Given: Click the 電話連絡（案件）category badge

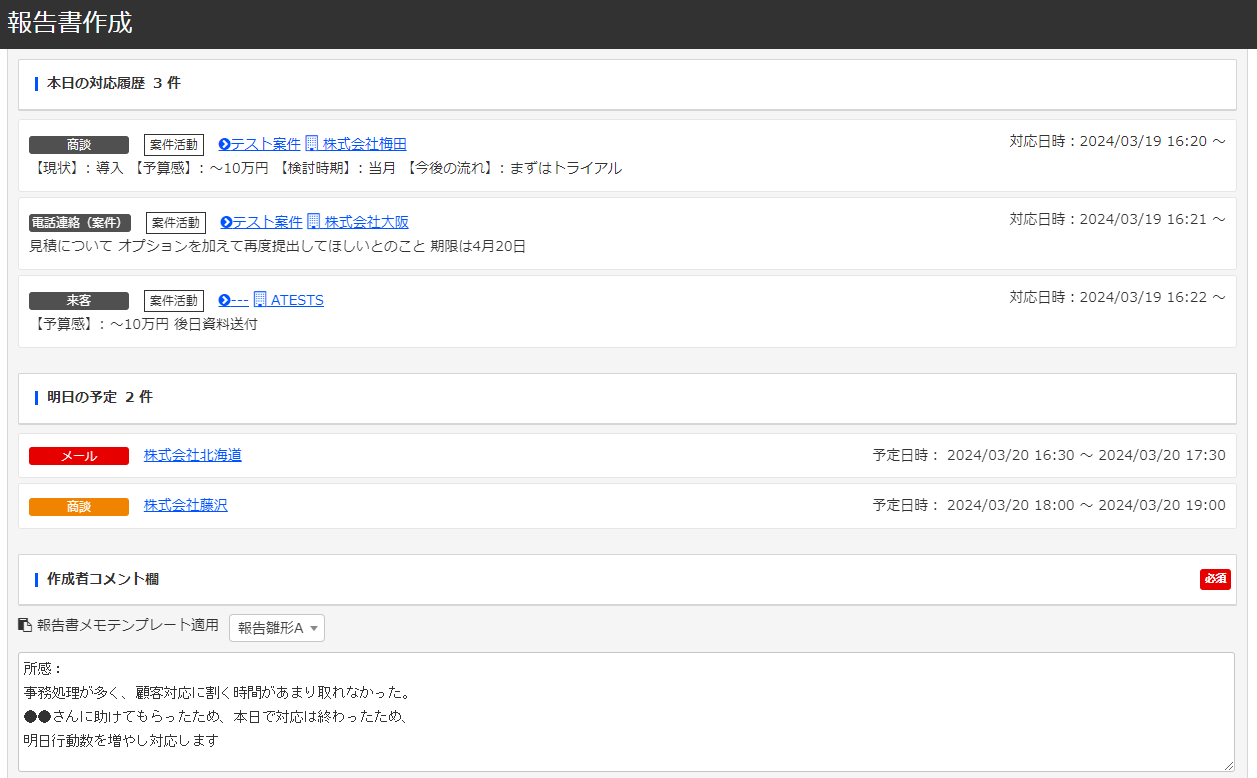Looking at the screenshot, I should point(79,222).
